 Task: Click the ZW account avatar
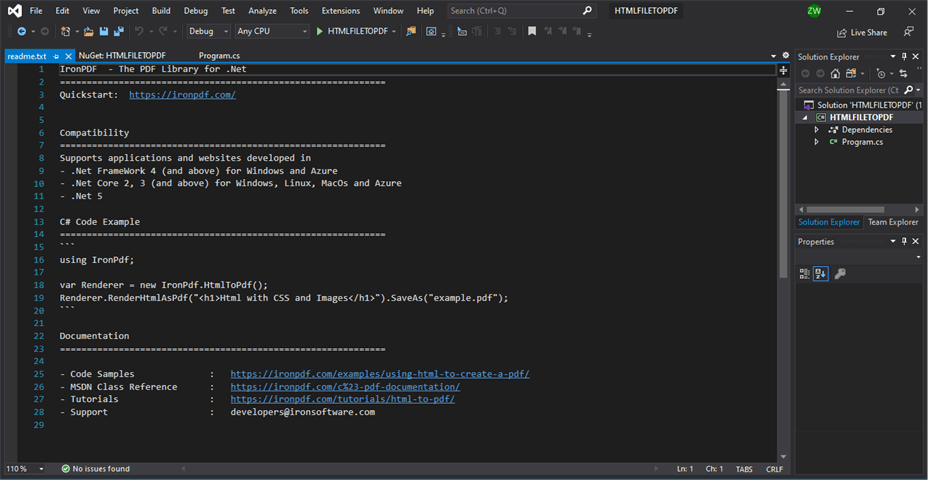[x=814, y=11]
